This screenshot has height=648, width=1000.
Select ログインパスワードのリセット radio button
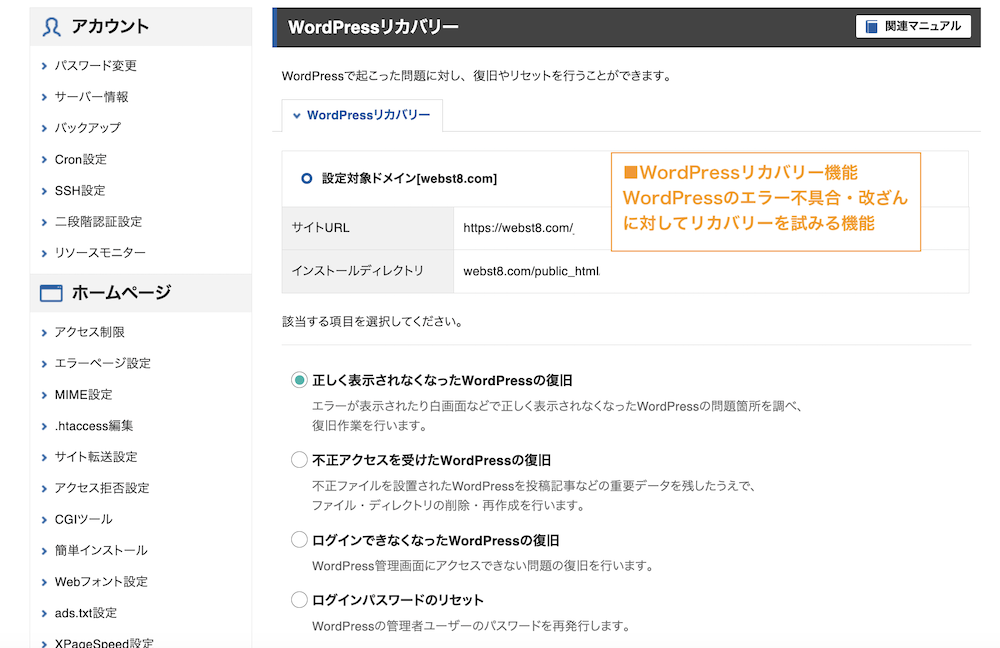coord(299,600)
